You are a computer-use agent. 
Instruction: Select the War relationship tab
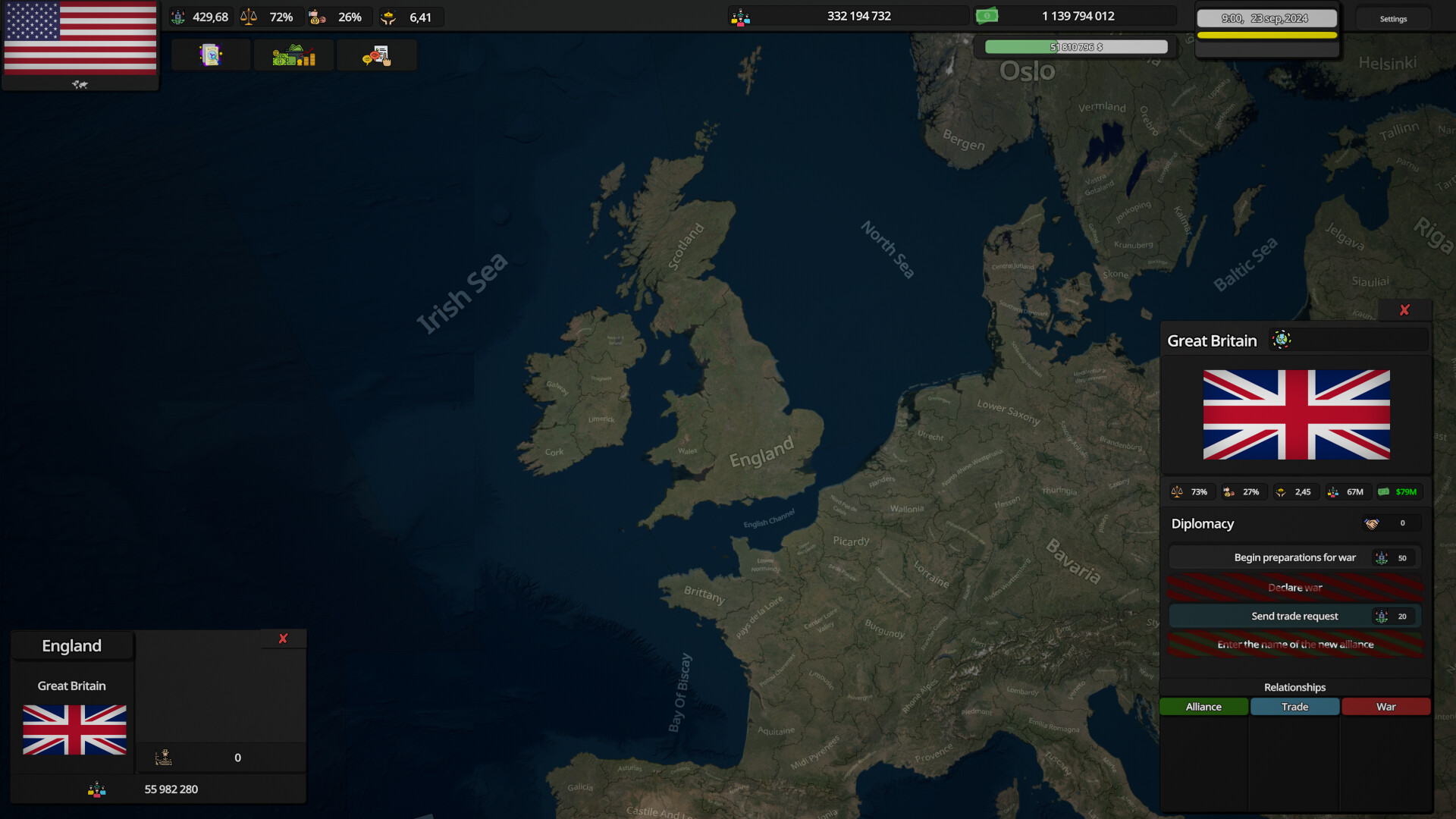pyautogui.click(x=1385, y=706)
